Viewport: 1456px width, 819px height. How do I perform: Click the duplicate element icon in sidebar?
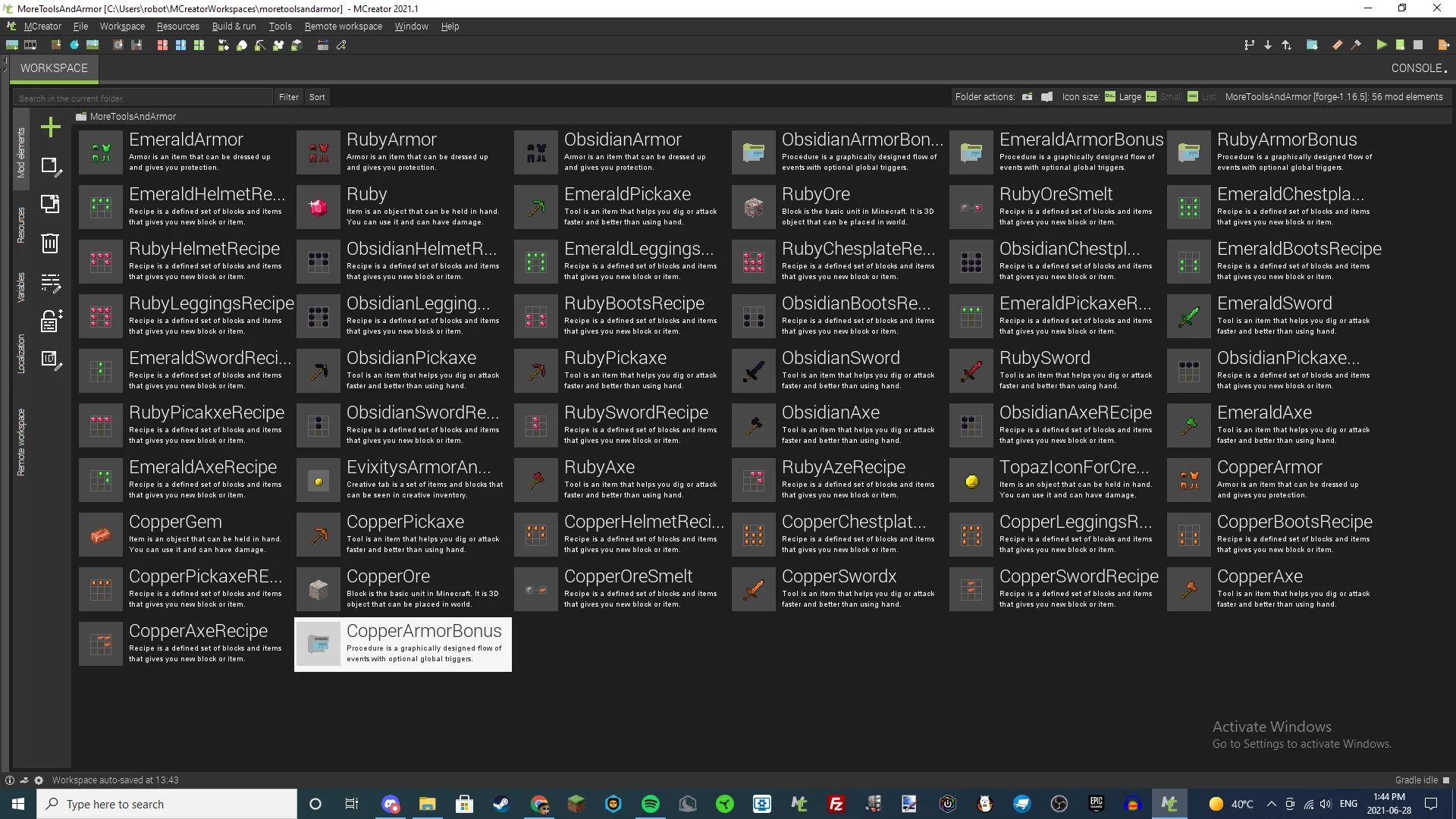pos(50,204)
